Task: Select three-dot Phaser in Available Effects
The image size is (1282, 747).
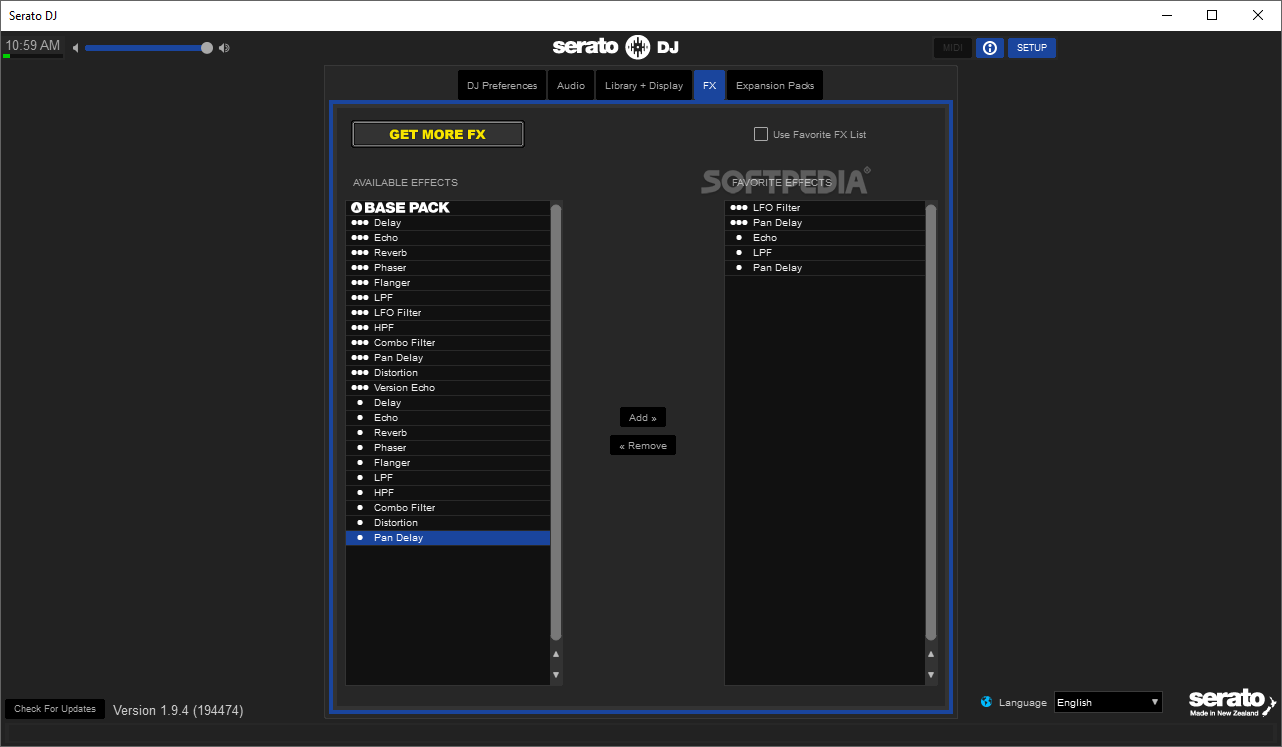Action: pos(448,268)
